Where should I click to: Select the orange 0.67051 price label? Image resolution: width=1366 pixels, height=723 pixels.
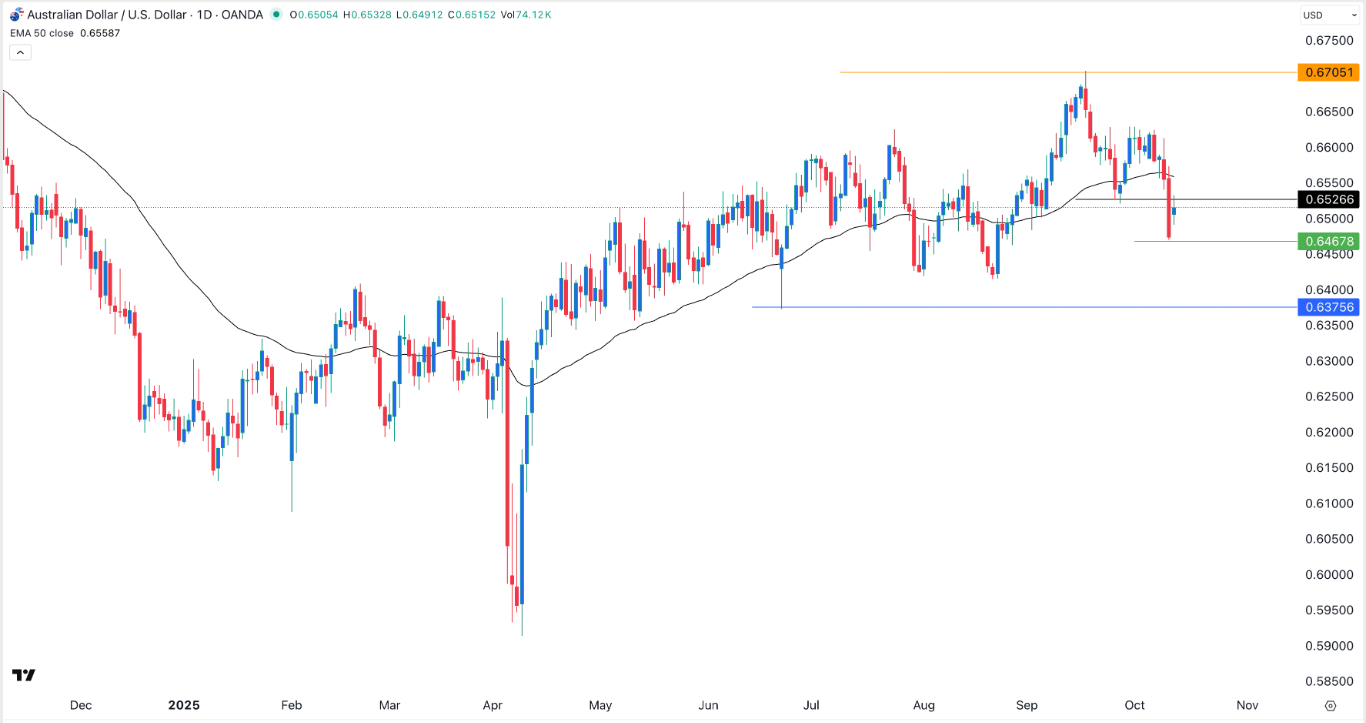click(x=1330, y=72)
